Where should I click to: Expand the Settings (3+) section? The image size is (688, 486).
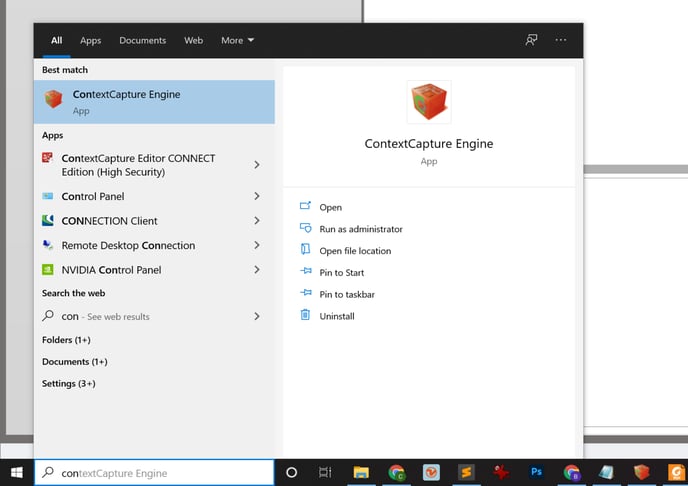click(68, 384)
